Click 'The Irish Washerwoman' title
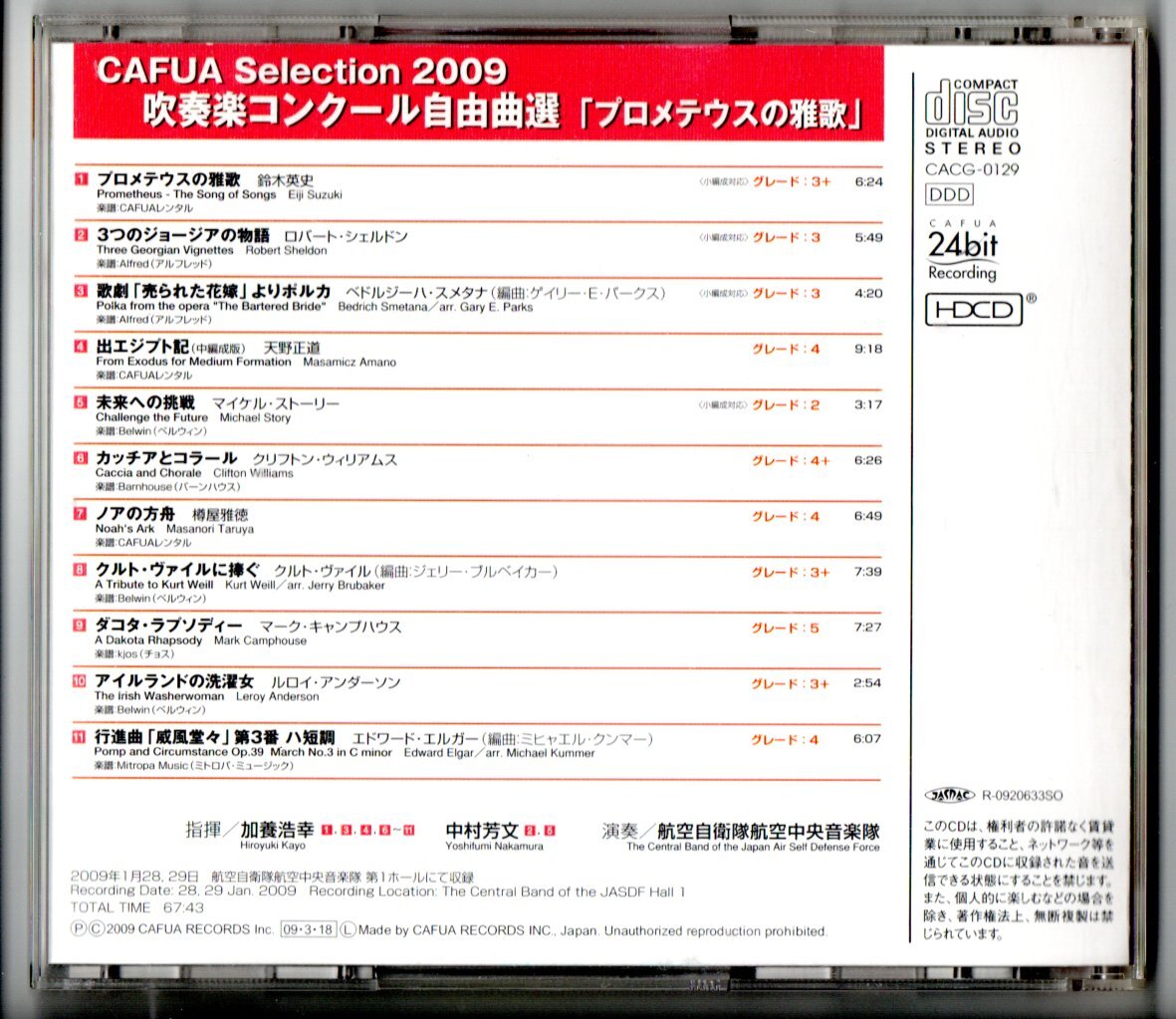Image resolution: width=1176 pixels, height=1019 pixels. [x=159, y=695]
